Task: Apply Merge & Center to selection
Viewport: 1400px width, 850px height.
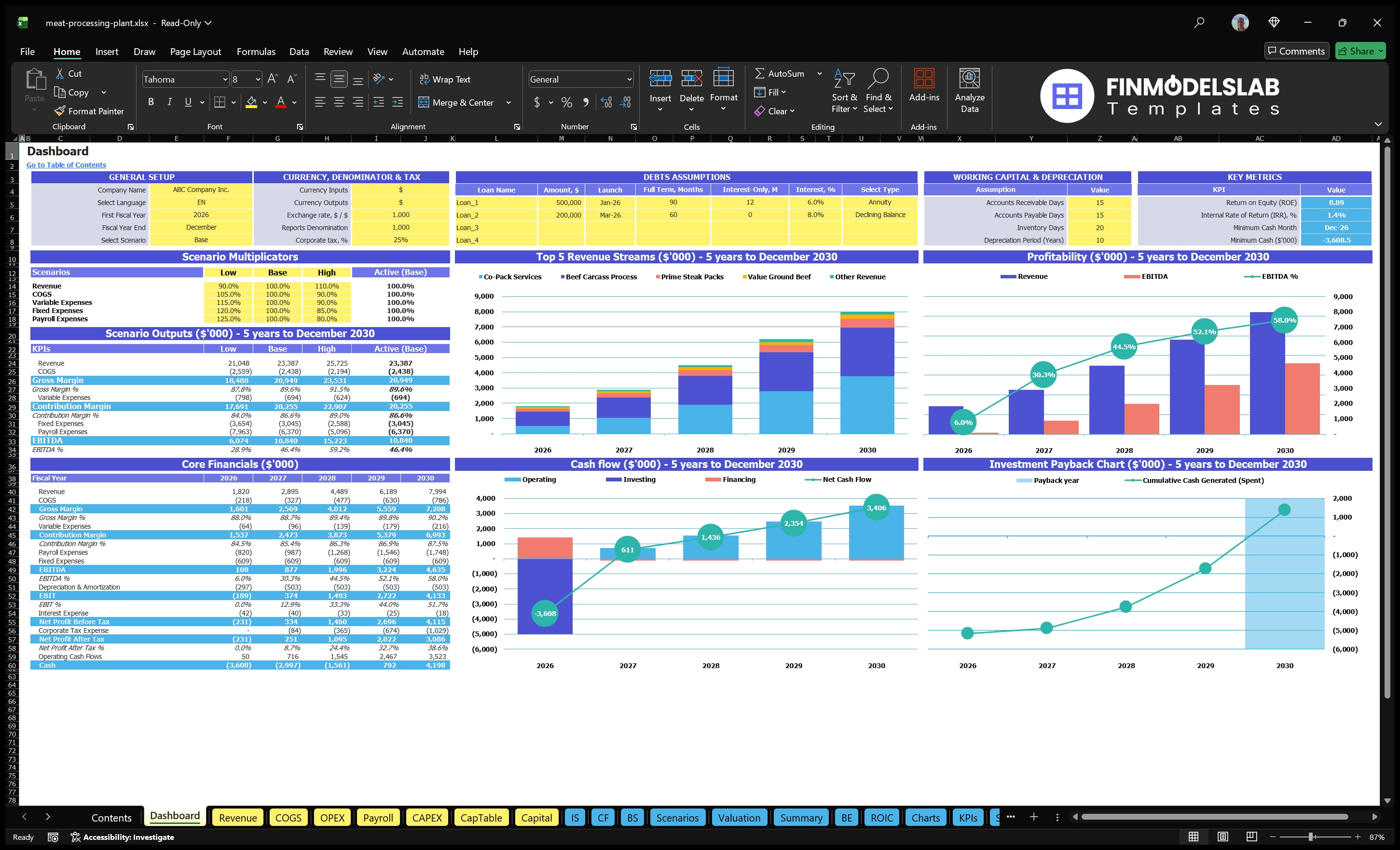Action: tap(457, 102)
